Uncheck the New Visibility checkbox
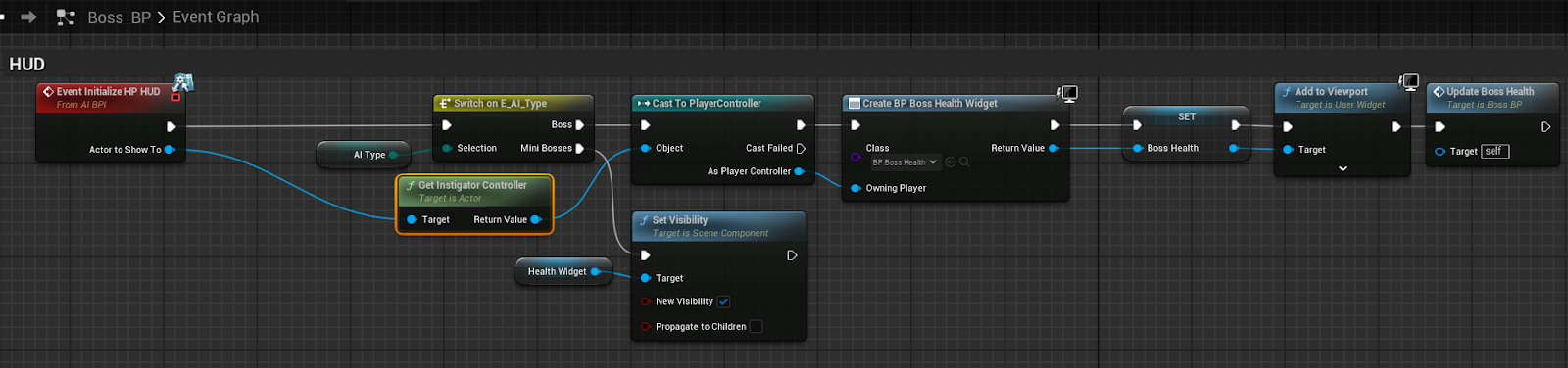The image size is (1568, 368). (x=723, y=302)
